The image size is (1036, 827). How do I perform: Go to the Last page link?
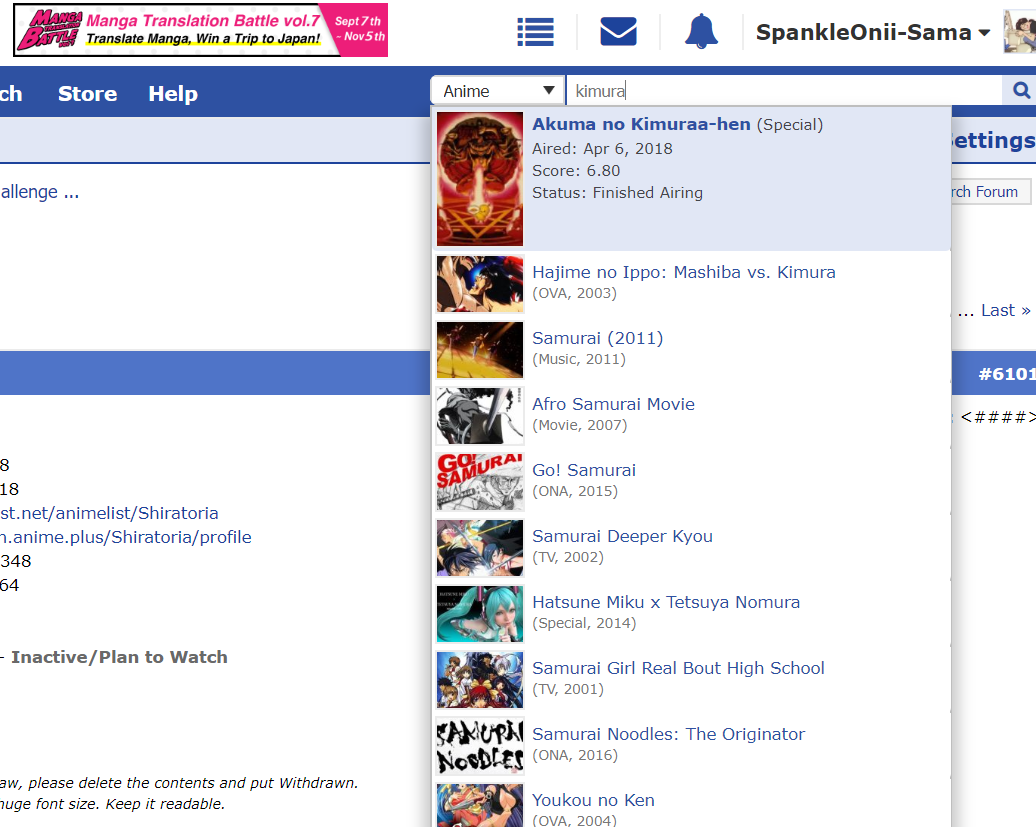1006,310
